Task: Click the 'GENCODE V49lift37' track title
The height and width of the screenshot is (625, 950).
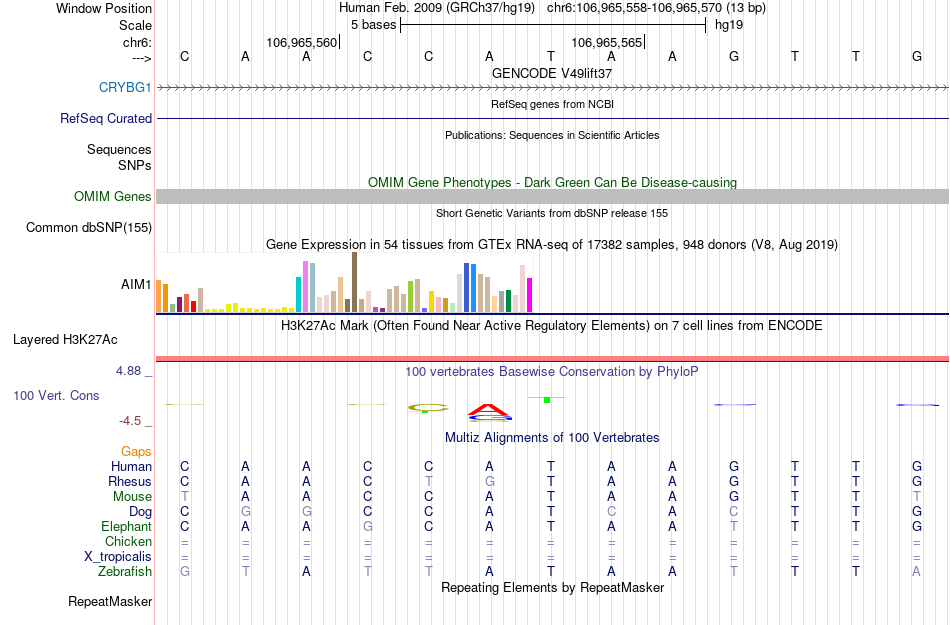Action: coord(552,73)
